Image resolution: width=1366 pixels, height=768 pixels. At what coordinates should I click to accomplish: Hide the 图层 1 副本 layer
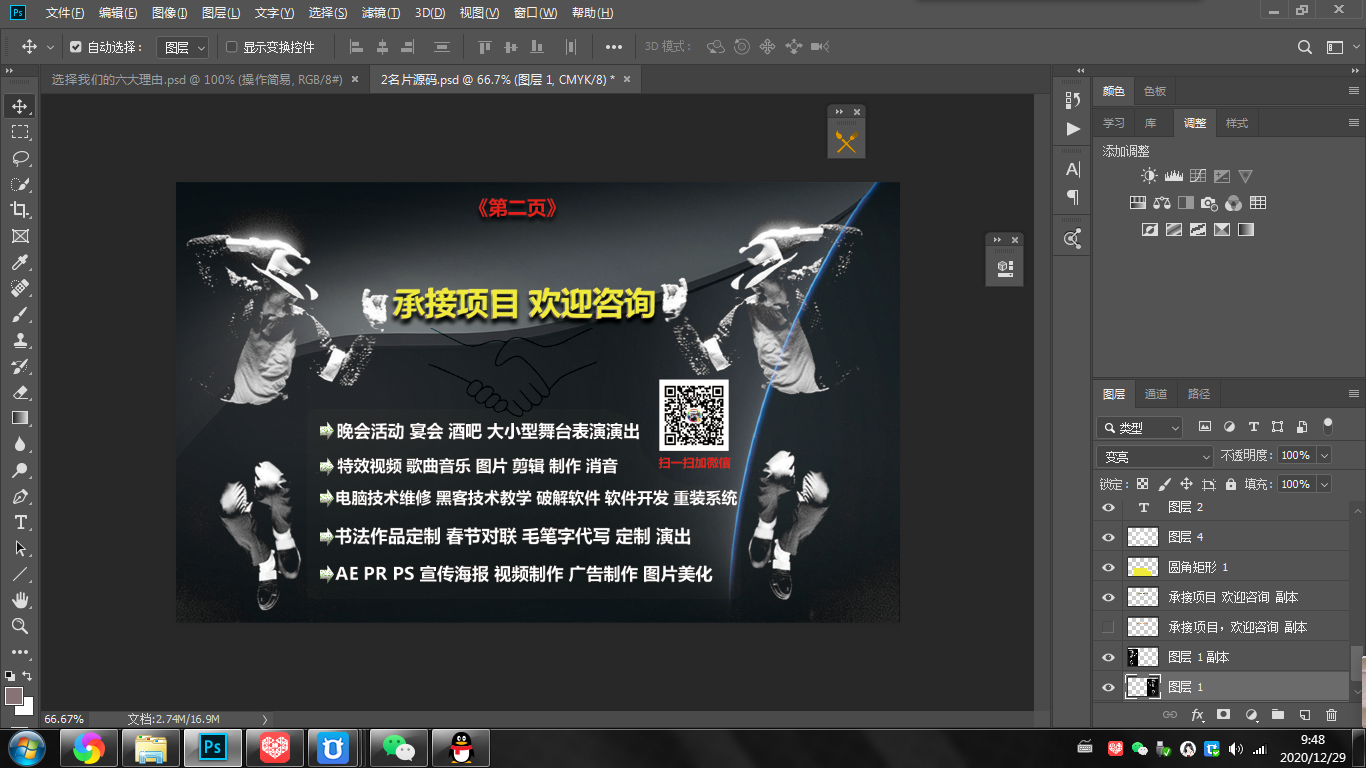[x=1108, y=657]
